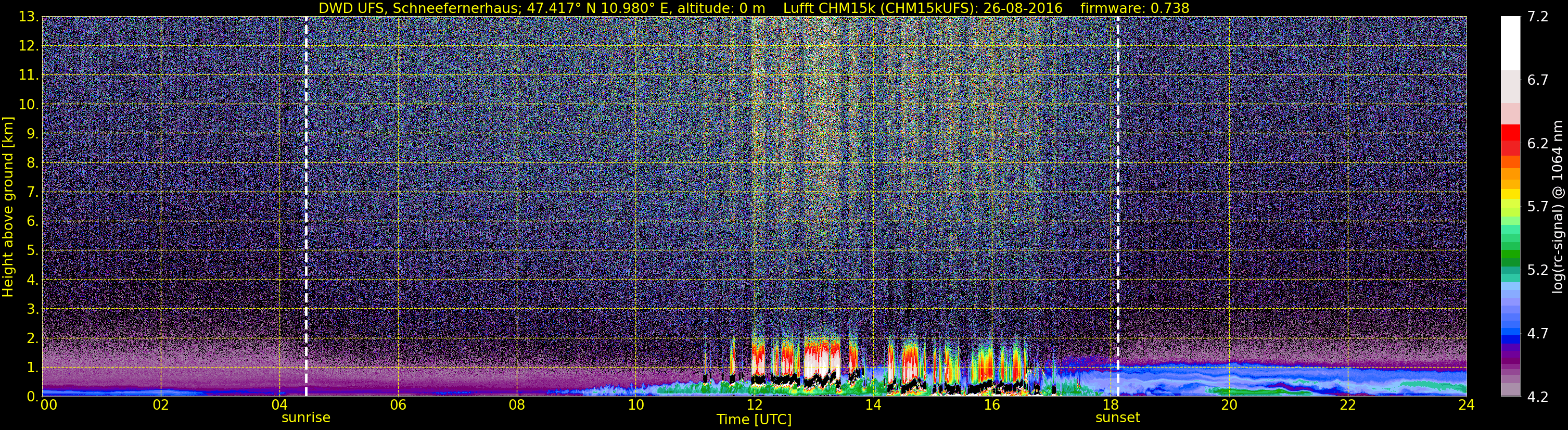
Task: Click the time axis tick '18'
Action: tap(1110, 405)
